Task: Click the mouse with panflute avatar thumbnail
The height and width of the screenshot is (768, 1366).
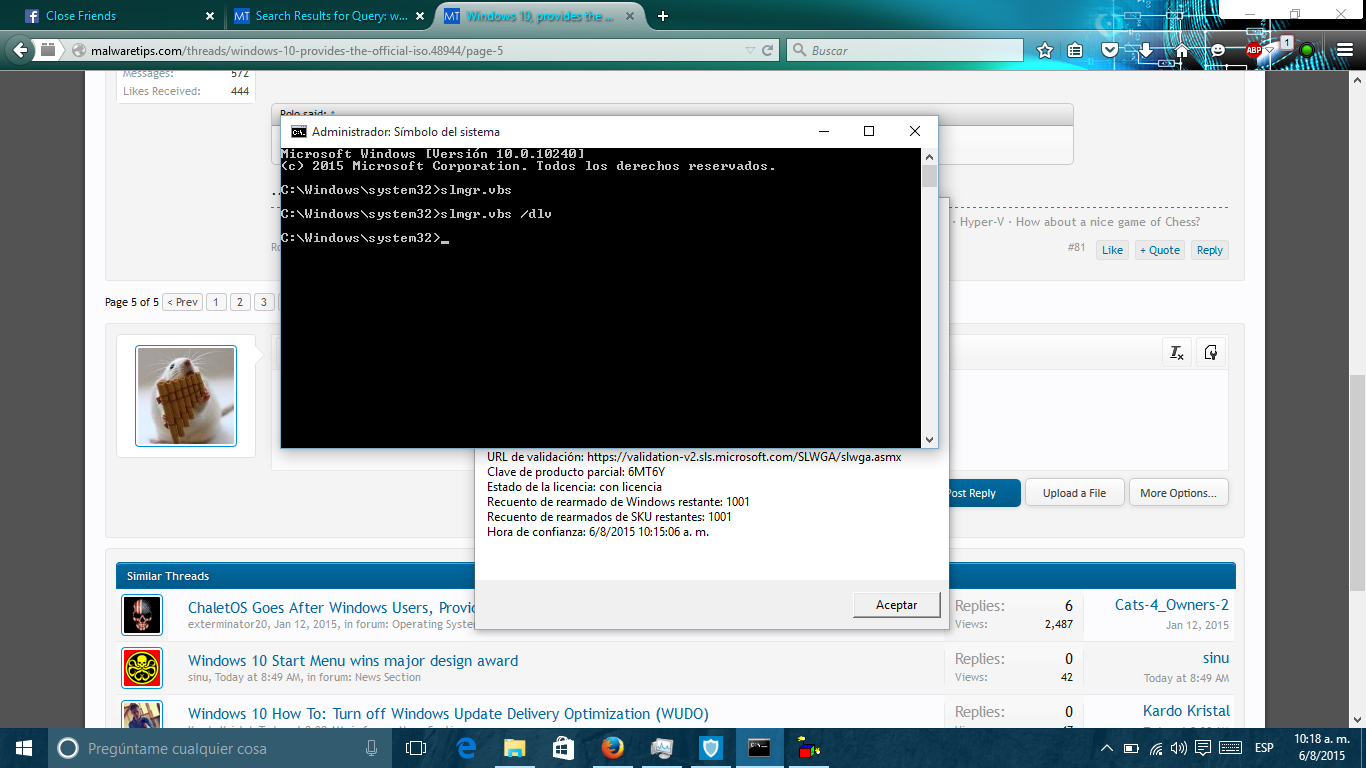Action: click(186, 396)
